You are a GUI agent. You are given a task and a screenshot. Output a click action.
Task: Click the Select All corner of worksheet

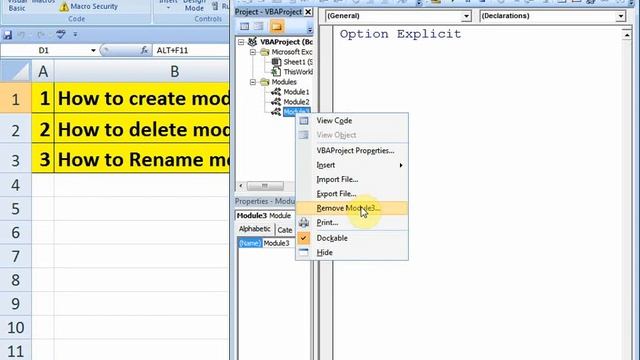click(x=16, y=71)
